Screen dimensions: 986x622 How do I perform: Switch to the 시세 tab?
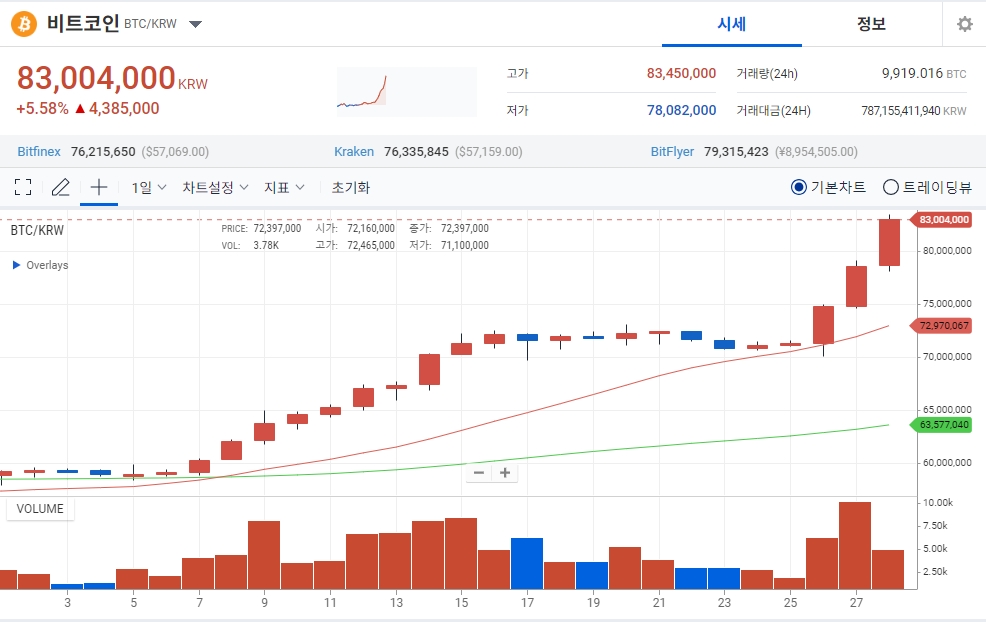click(x=731, y=24)
